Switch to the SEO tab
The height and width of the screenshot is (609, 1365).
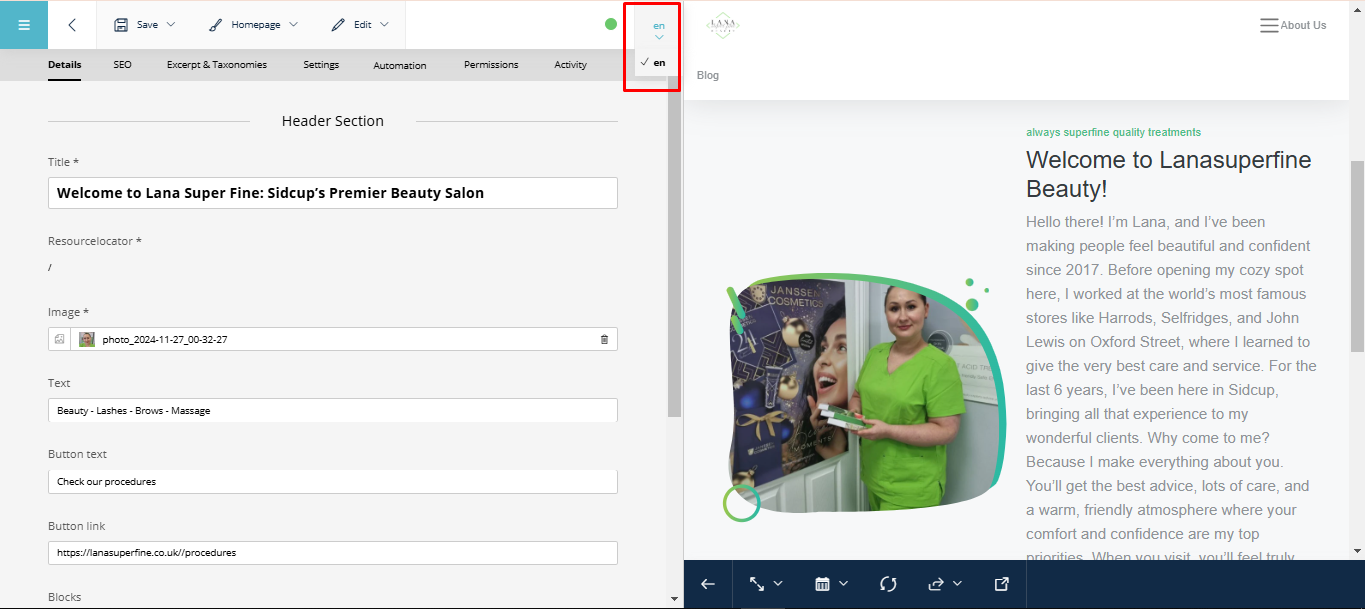point(122,65)
